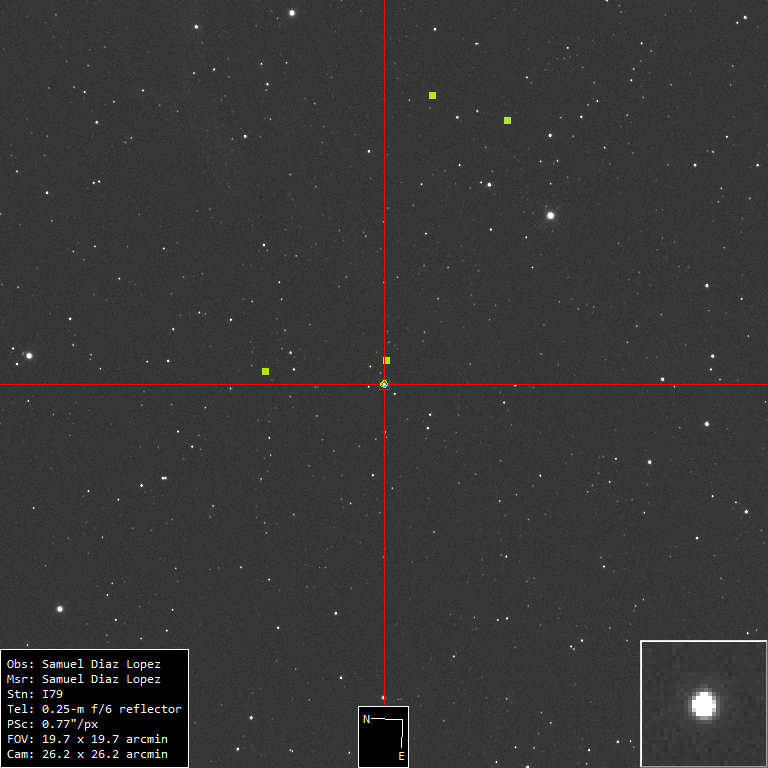
Task: Click green marker just above crosshair center
Action: pos(387,360)
